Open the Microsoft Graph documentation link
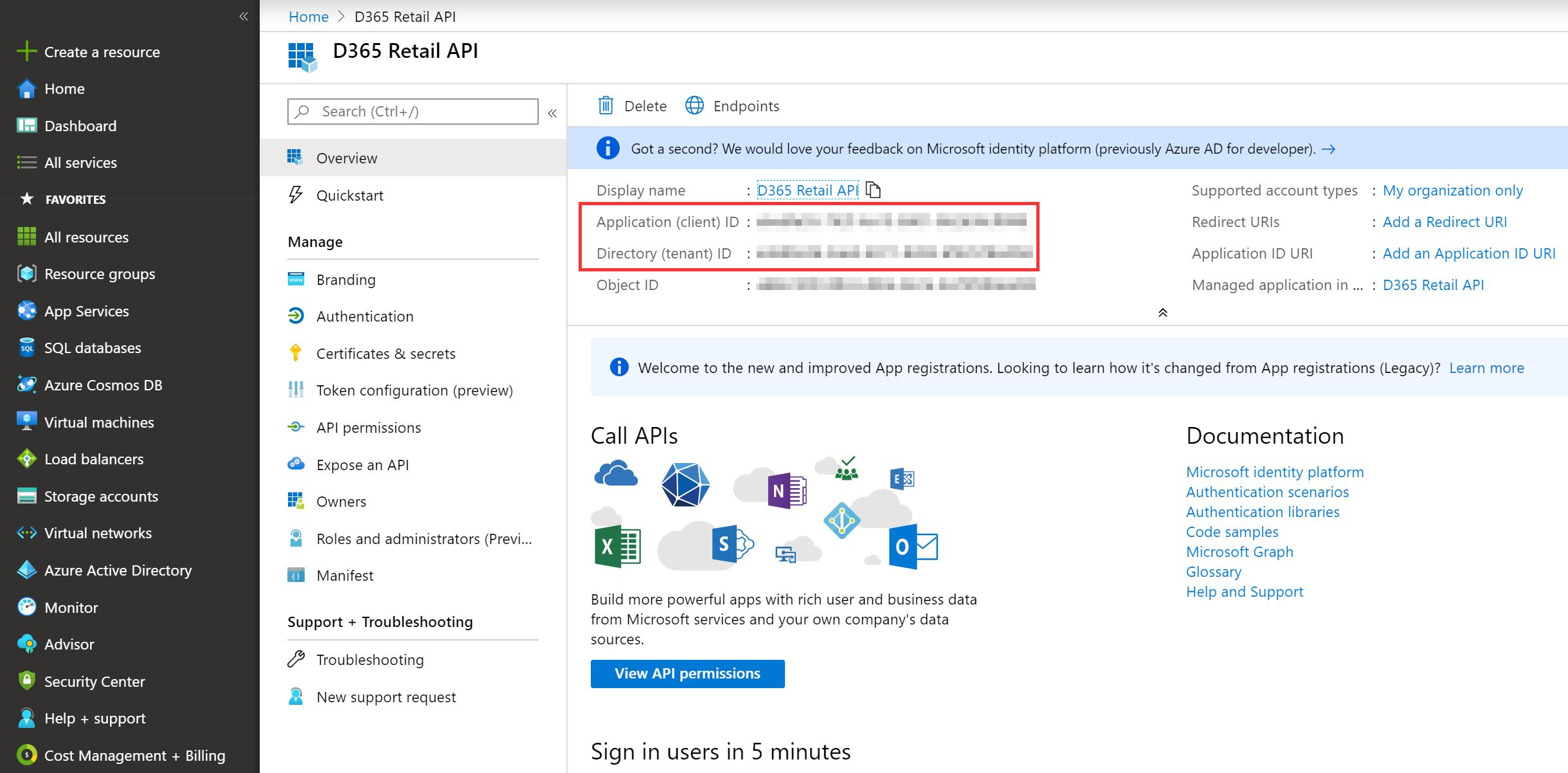 click(x=1239, y=552)
